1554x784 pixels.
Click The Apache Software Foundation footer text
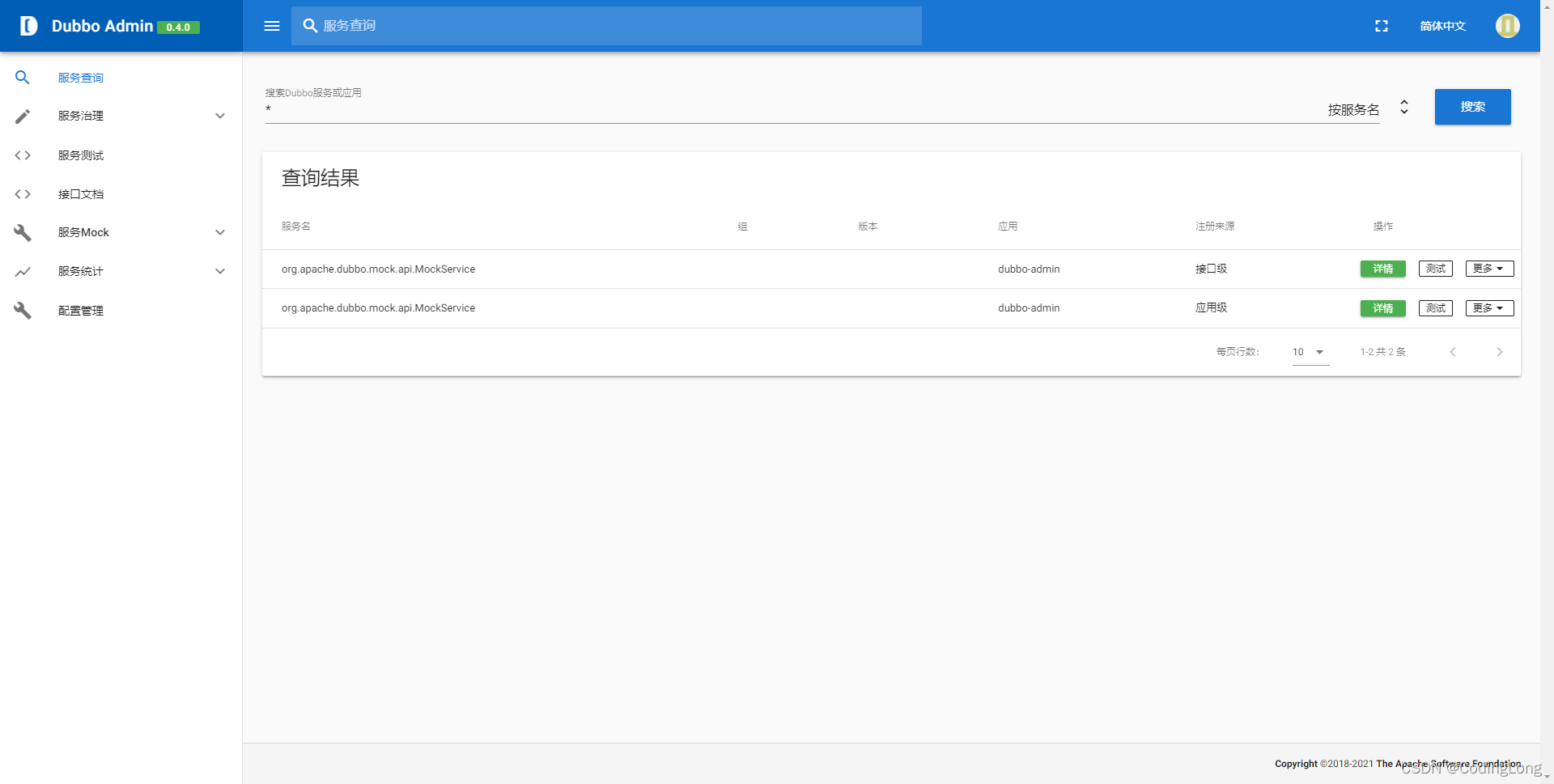click(1448, 764)
